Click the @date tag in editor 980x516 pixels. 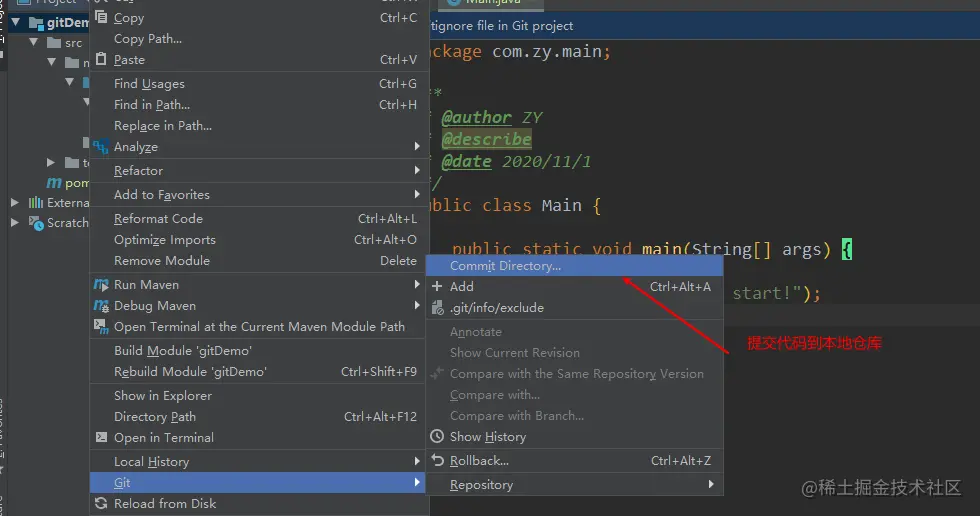466,161
